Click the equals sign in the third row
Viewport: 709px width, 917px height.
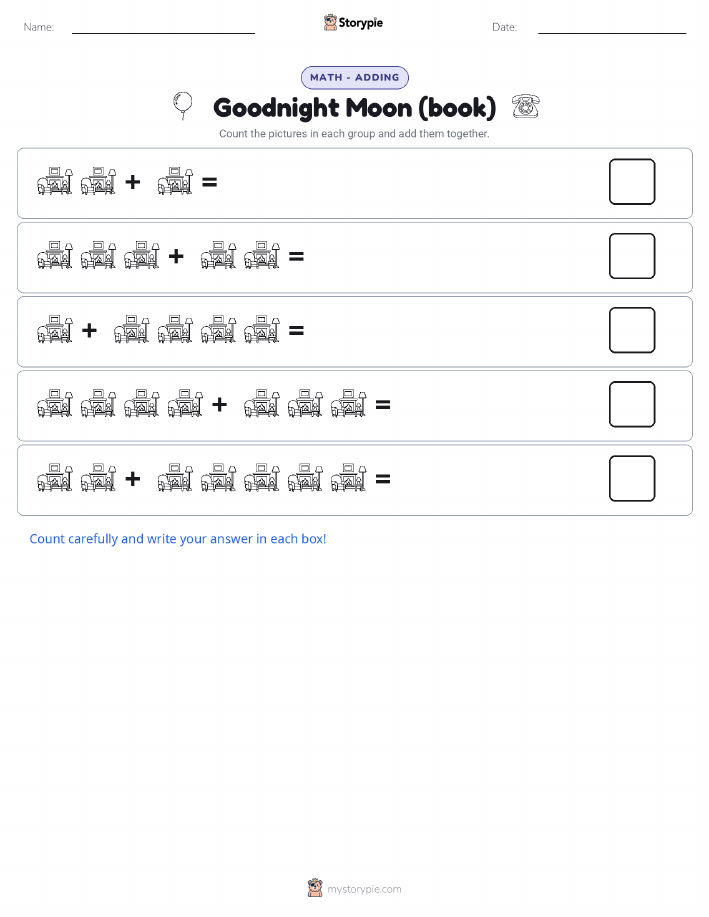point(297,330)
